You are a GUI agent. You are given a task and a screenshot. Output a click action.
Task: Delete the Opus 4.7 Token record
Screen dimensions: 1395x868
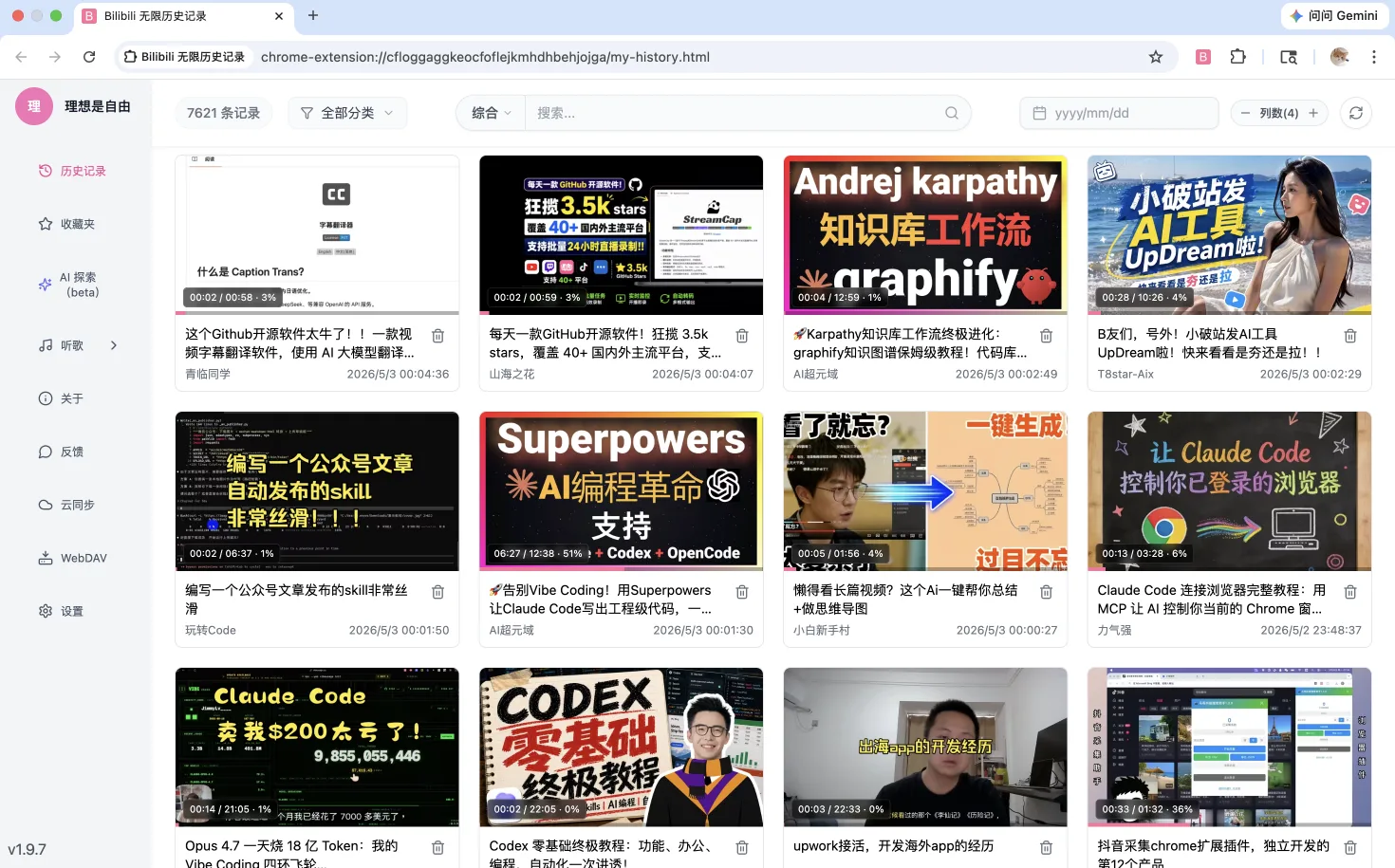tap(438, 848)
